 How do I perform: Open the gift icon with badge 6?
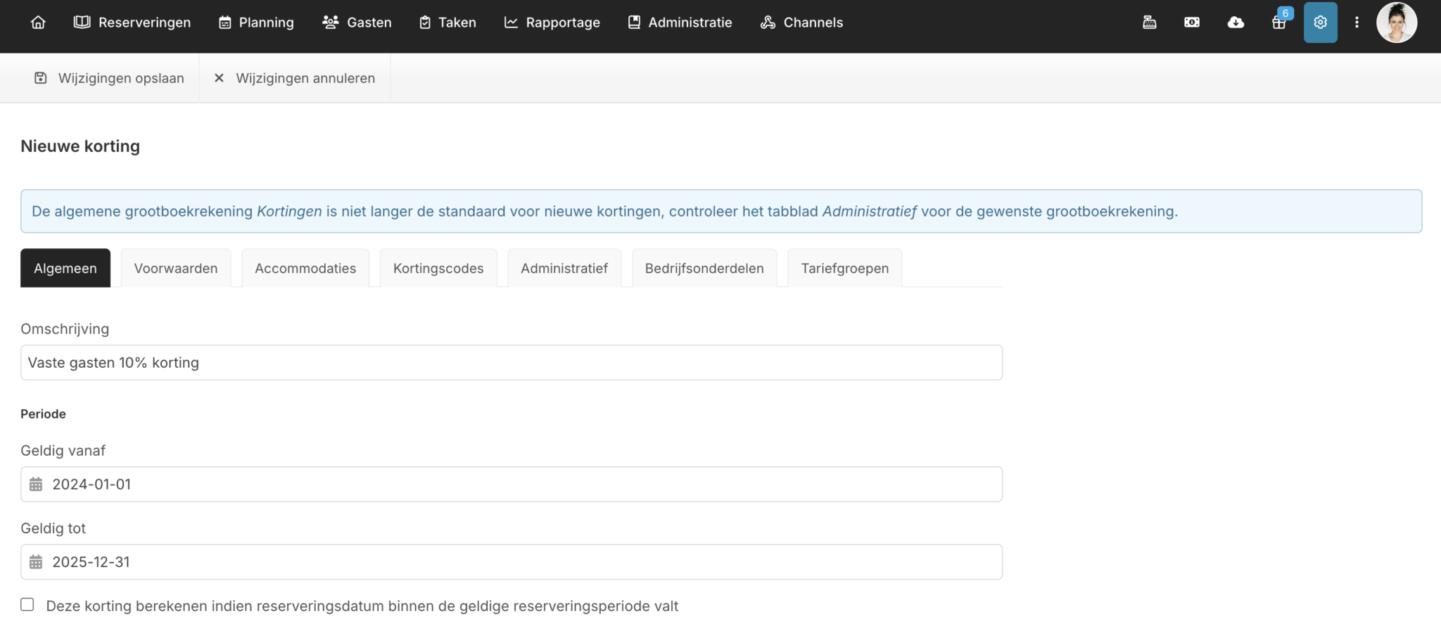pos(1279,22)
